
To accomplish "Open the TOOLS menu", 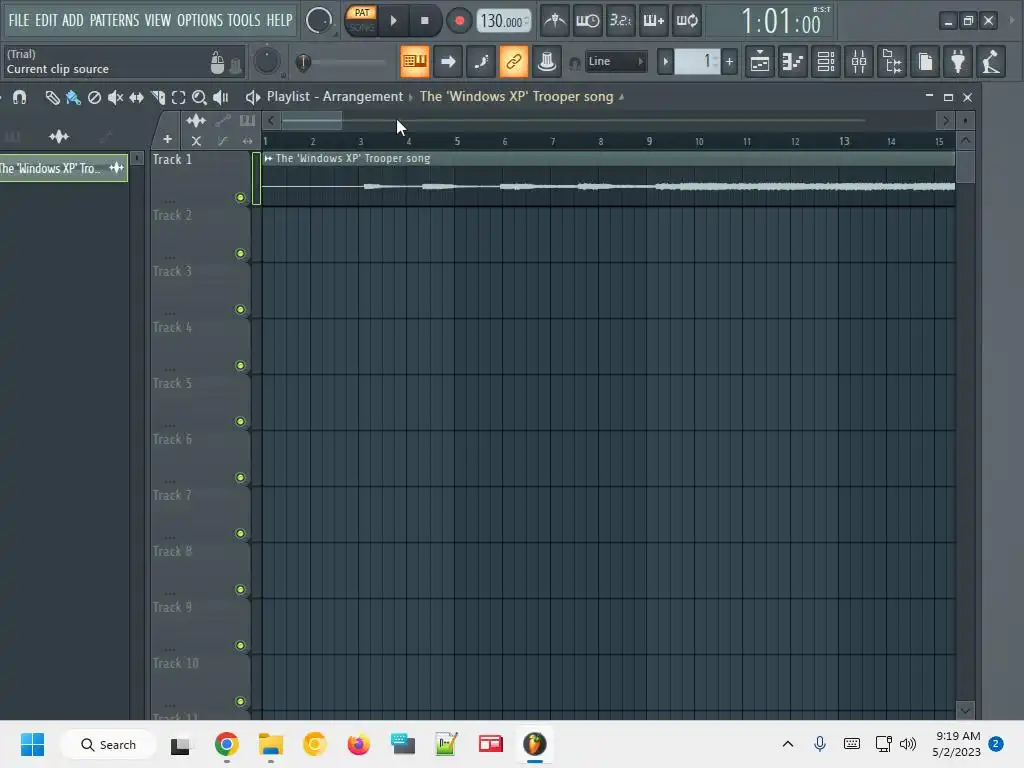I will (x=244, y=20).
